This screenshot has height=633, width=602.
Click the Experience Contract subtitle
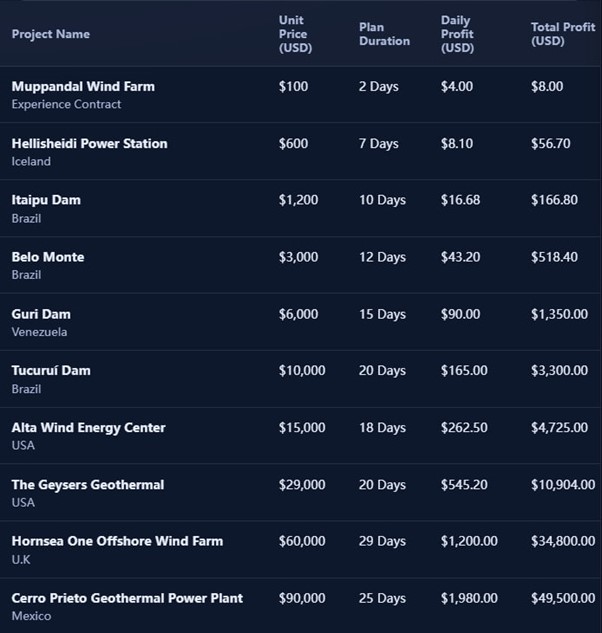point(66,105)
